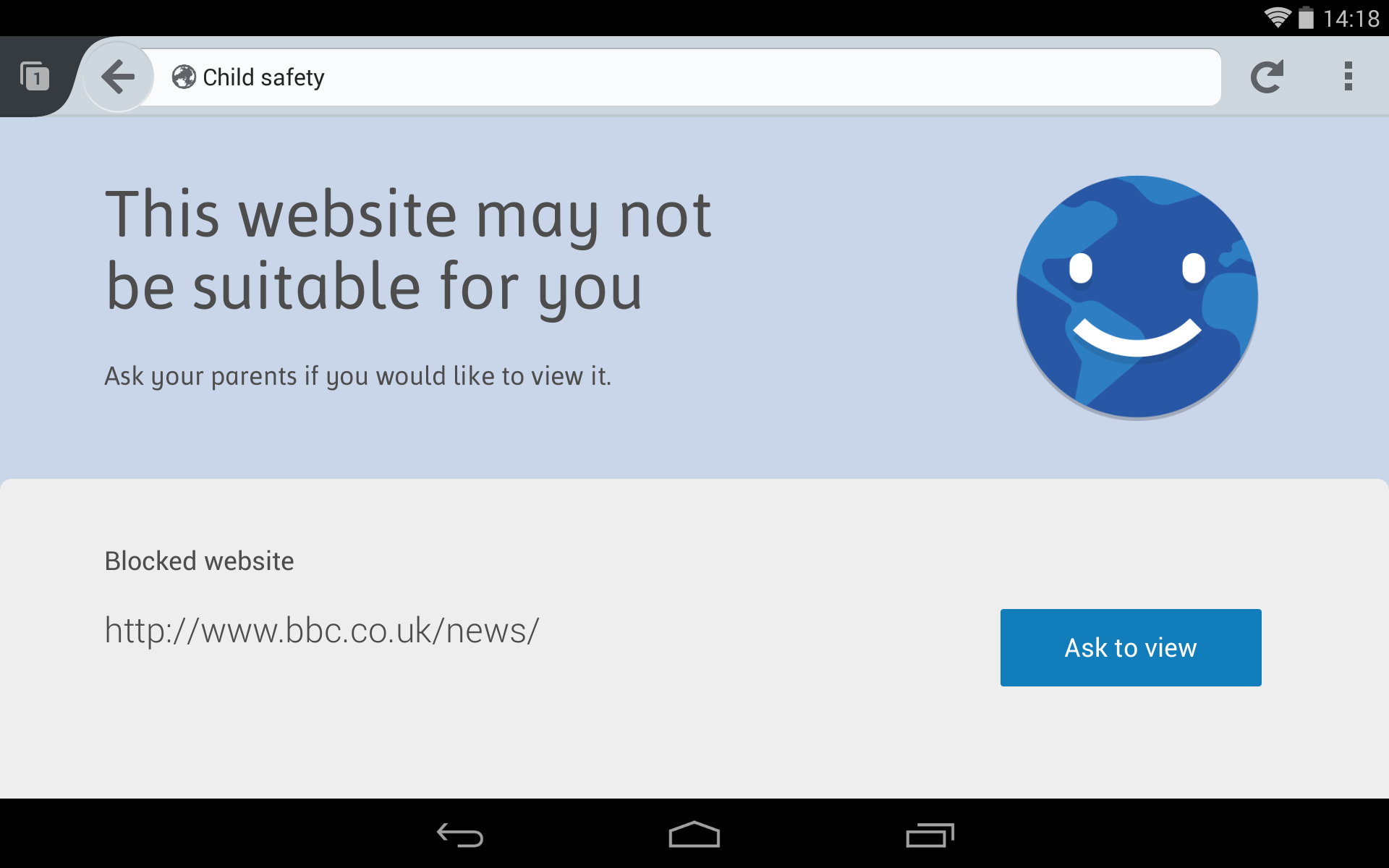Open the browser three-dot overflow menu
The image size is (1389, 868).
[x=1348, y=77]
